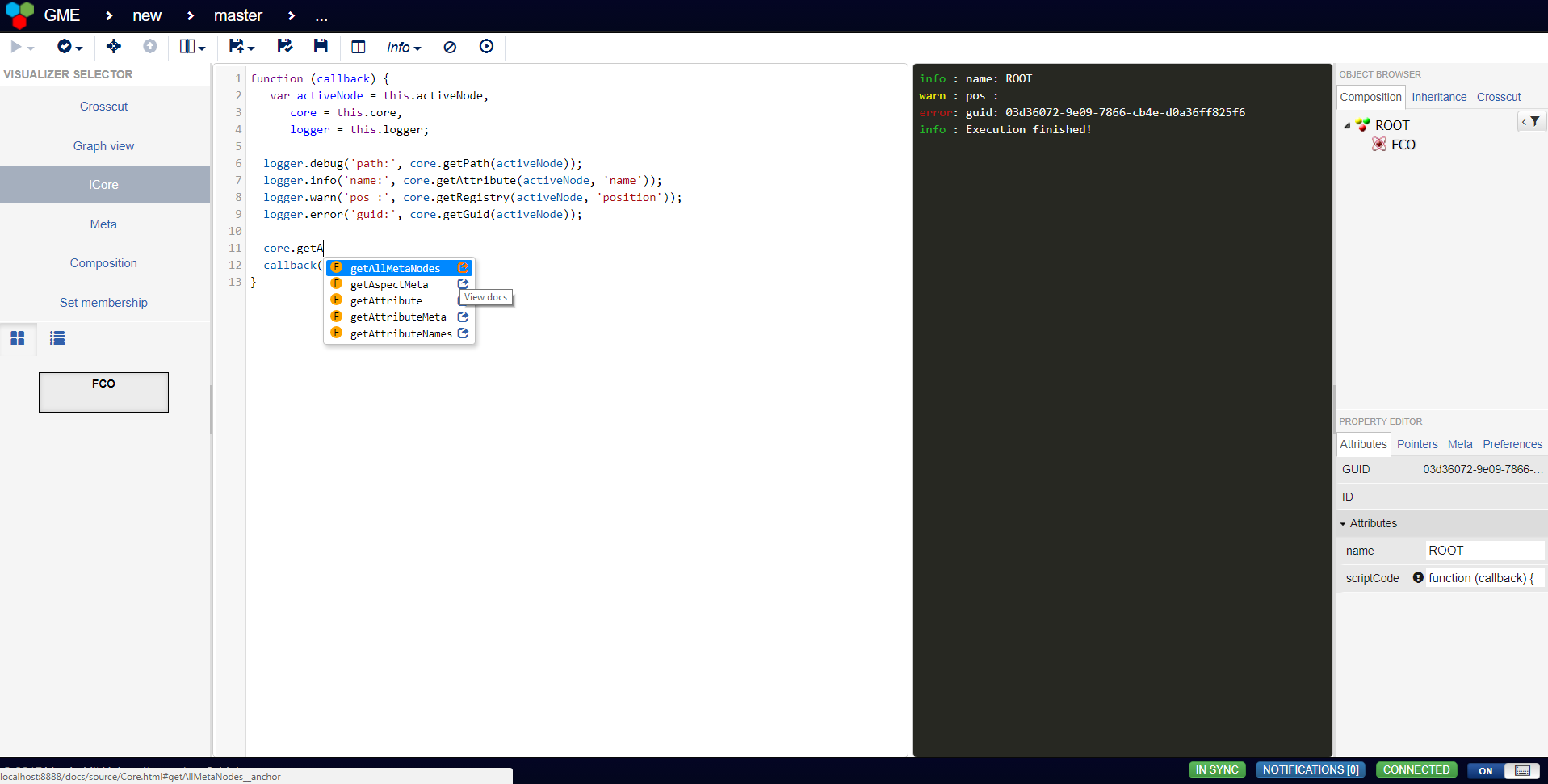Open the check-mark constraint dropdown in toolbar
1548x784 pixels.
(69, 47)
